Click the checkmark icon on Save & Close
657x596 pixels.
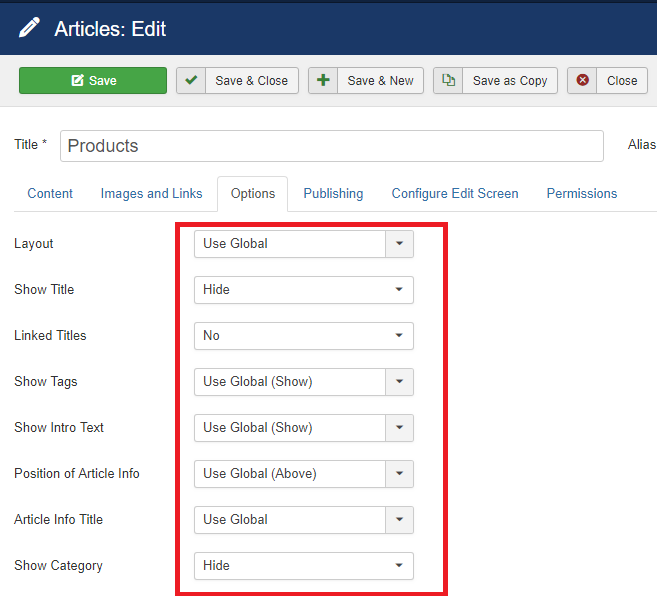(192, 81)
